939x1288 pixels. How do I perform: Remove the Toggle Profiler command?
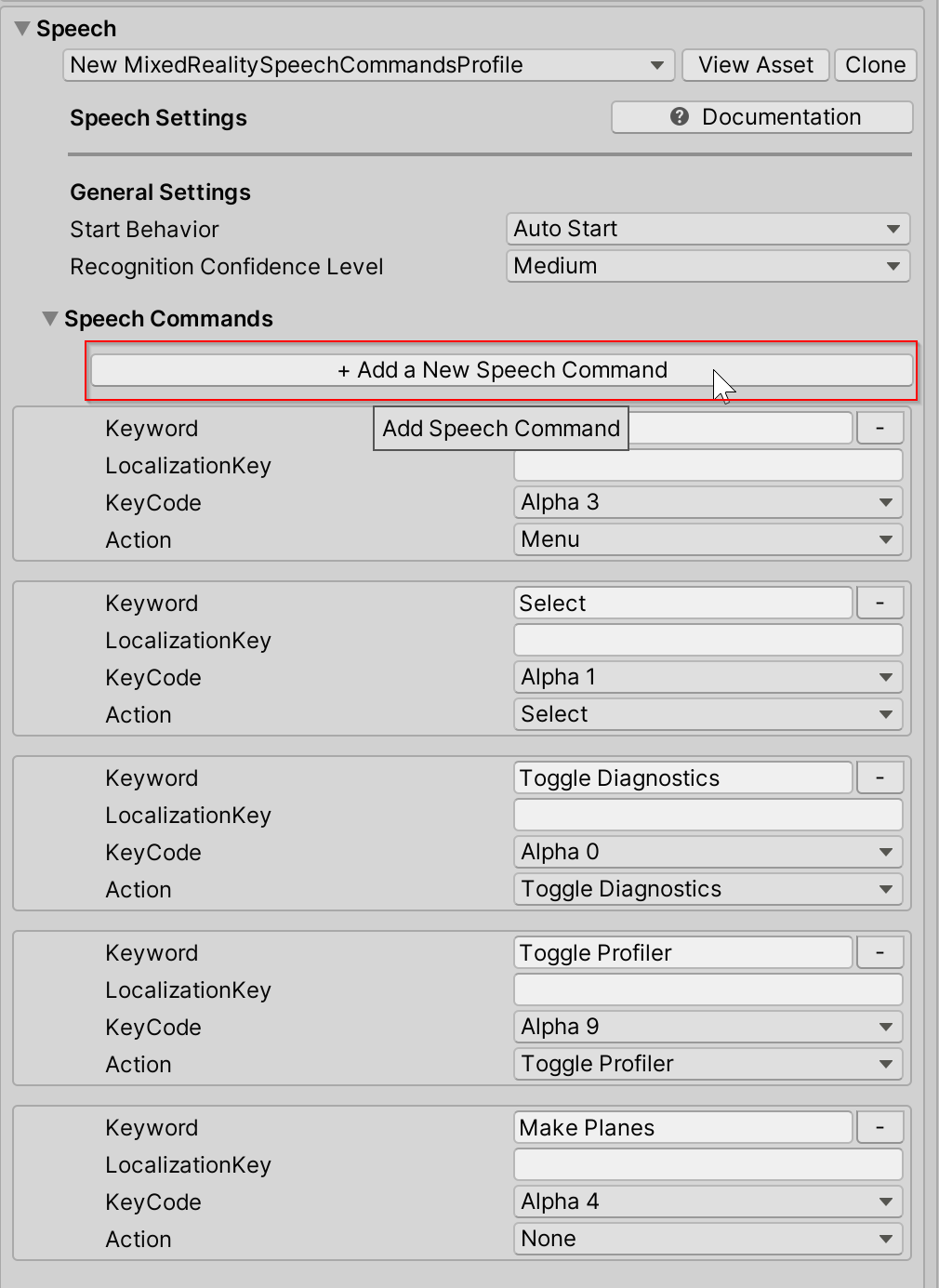point(879,952)
